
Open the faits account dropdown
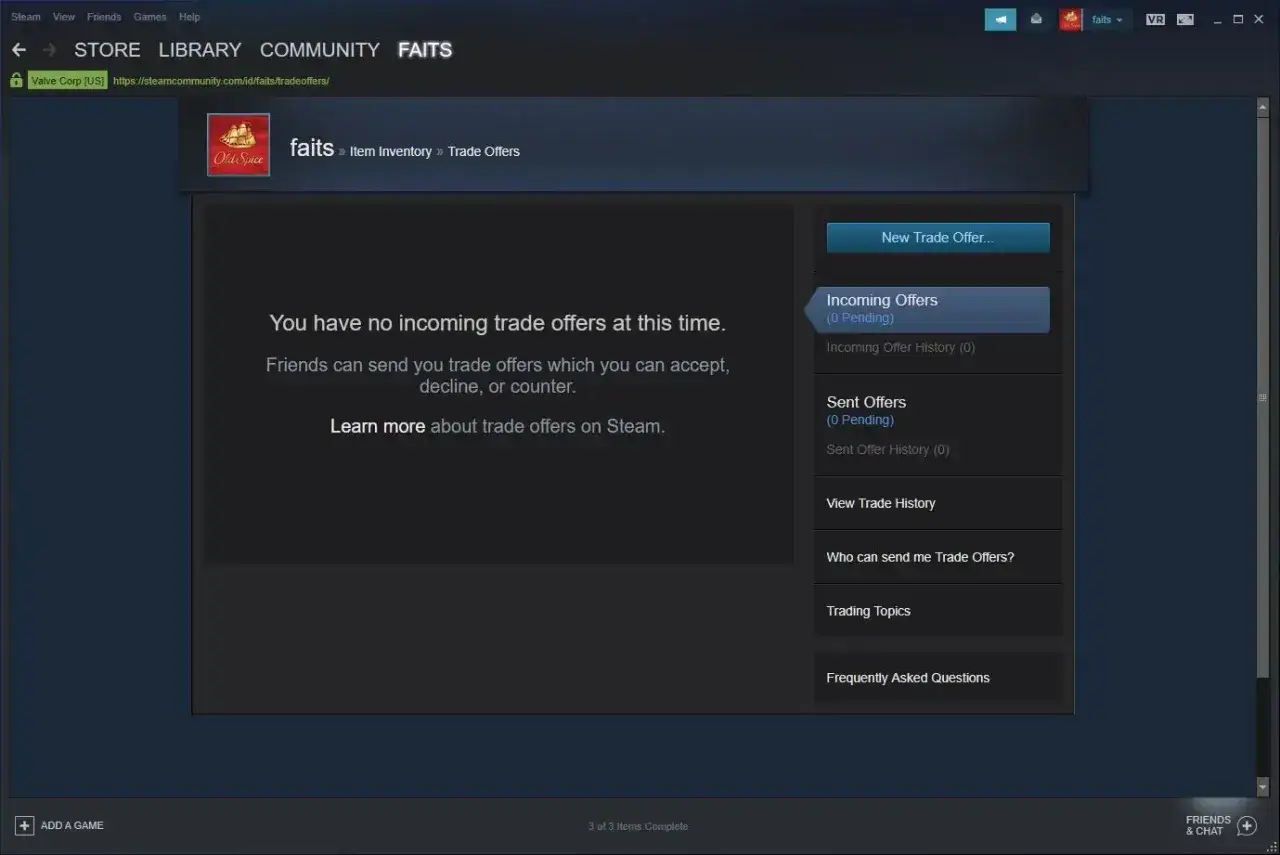coord(1107,20)
